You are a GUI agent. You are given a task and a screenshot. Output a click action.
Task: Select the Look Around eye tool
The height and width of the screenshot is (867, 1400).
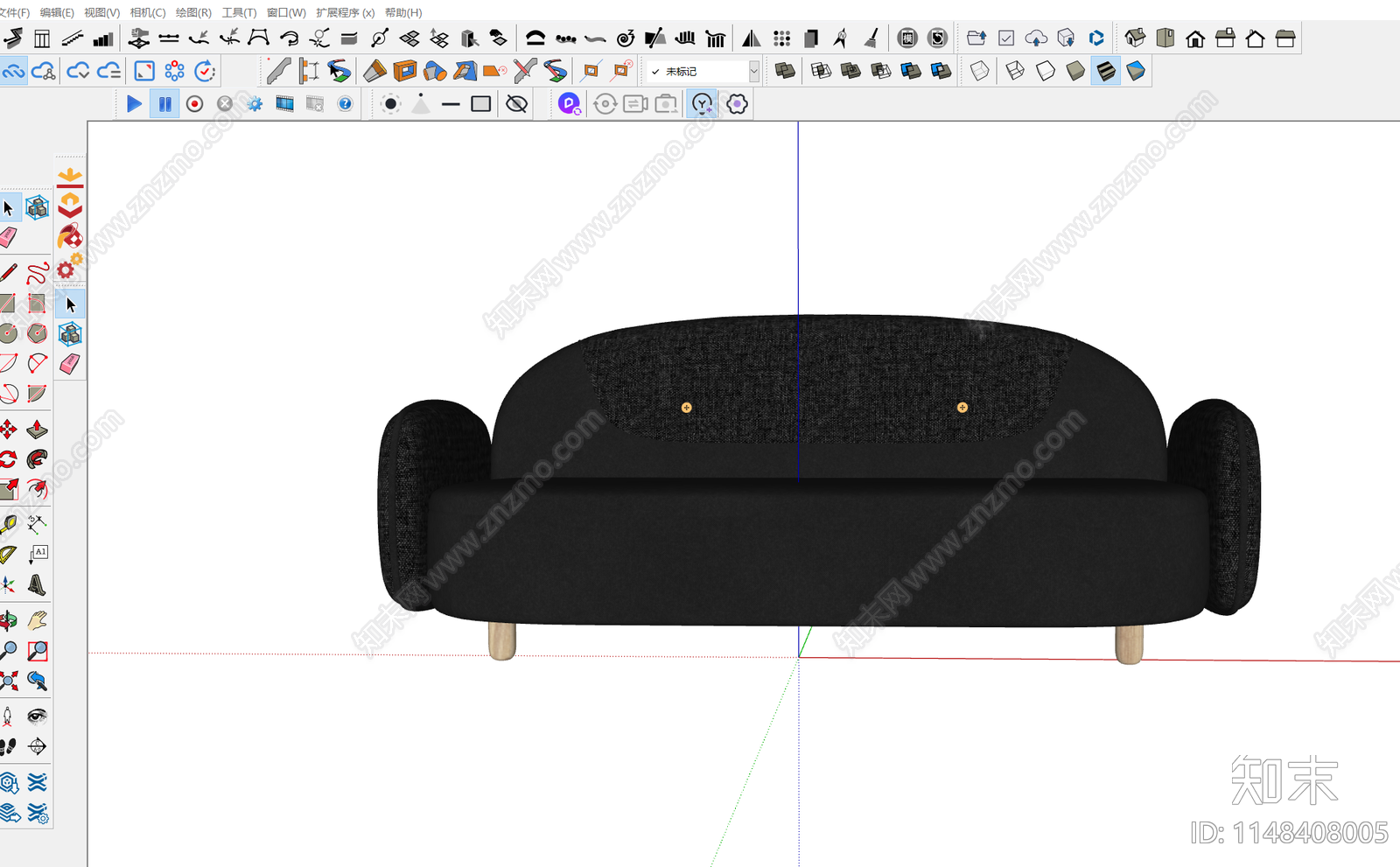pyautogui.click(x=37, y=717)
